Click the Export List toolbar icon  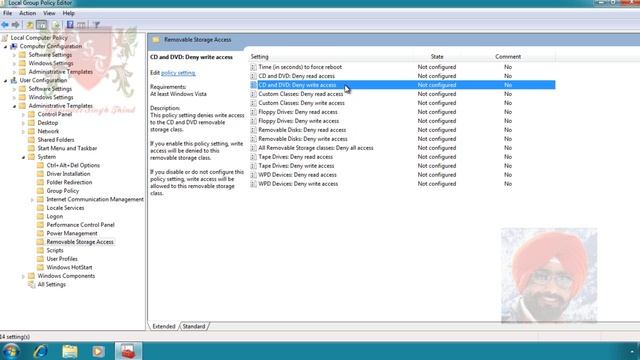(x=56, y=25)
